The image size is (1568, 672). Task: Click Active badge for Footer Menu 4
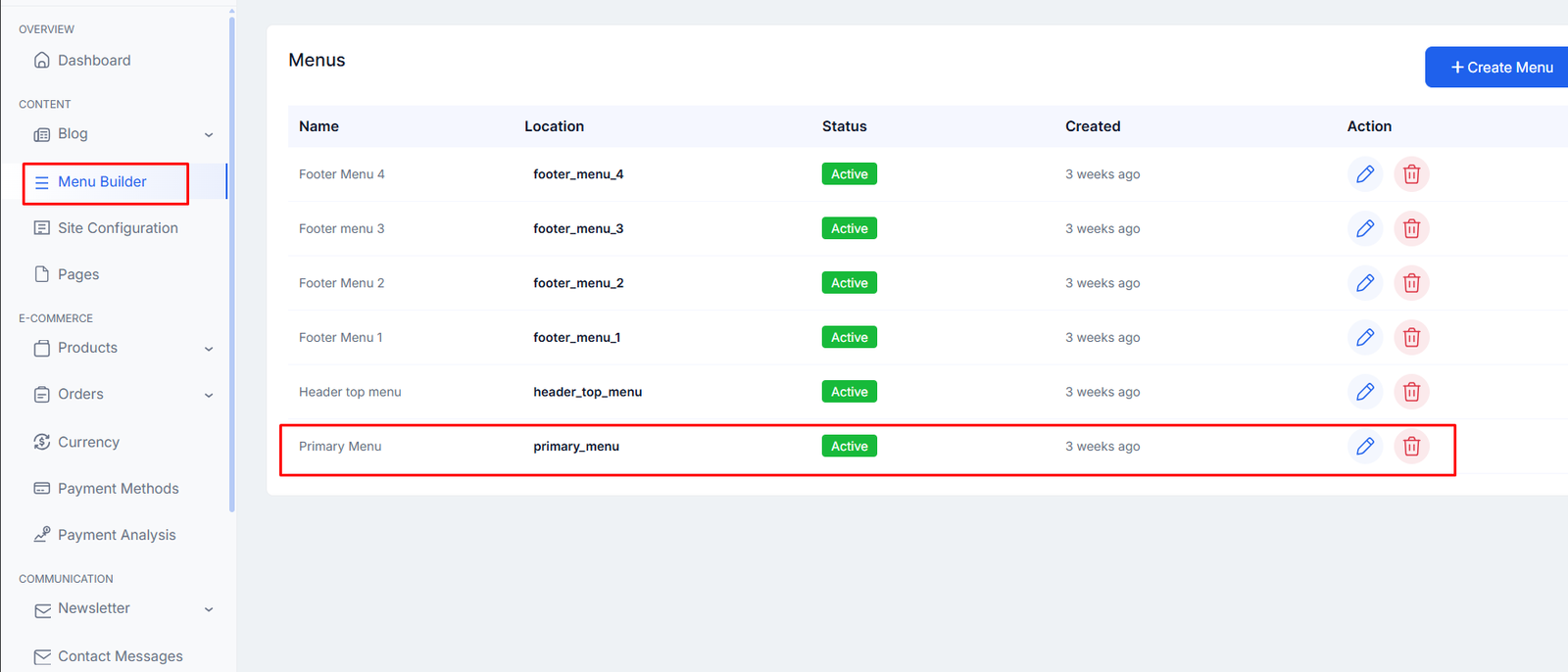click(850, 174)
